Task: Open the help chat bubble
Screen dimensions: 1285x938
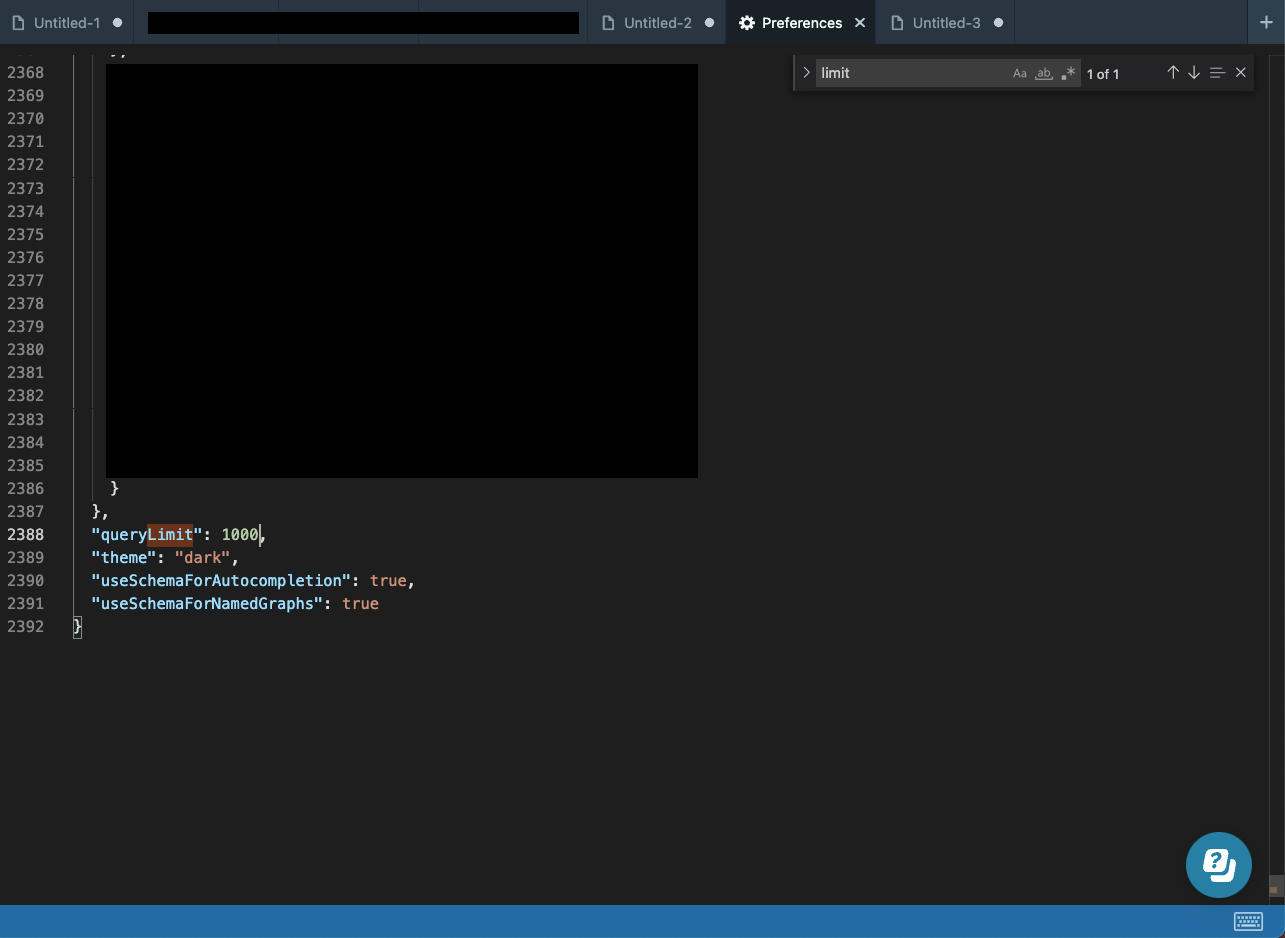Action: tap(1218, 864)
